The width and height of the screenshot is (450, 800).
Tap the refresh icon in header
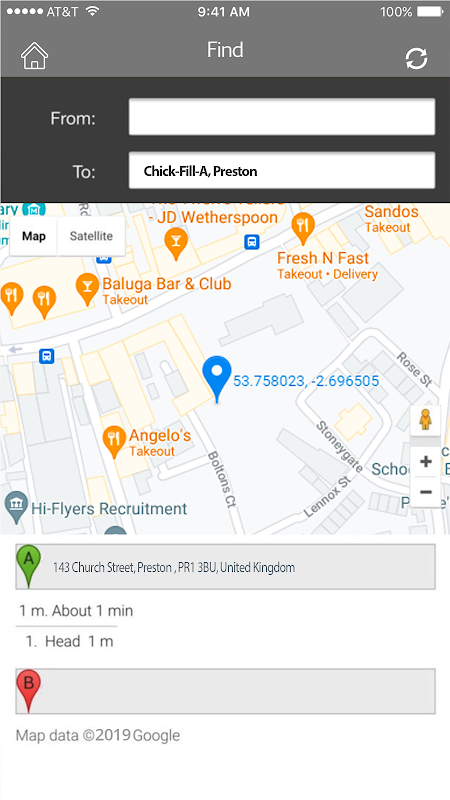coord(416,59)
